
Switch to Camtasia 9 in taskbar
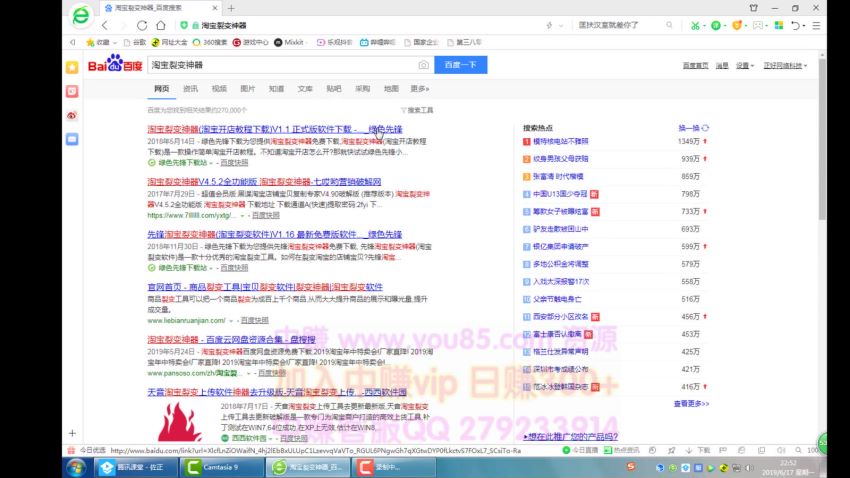click(x=221, y=467)
